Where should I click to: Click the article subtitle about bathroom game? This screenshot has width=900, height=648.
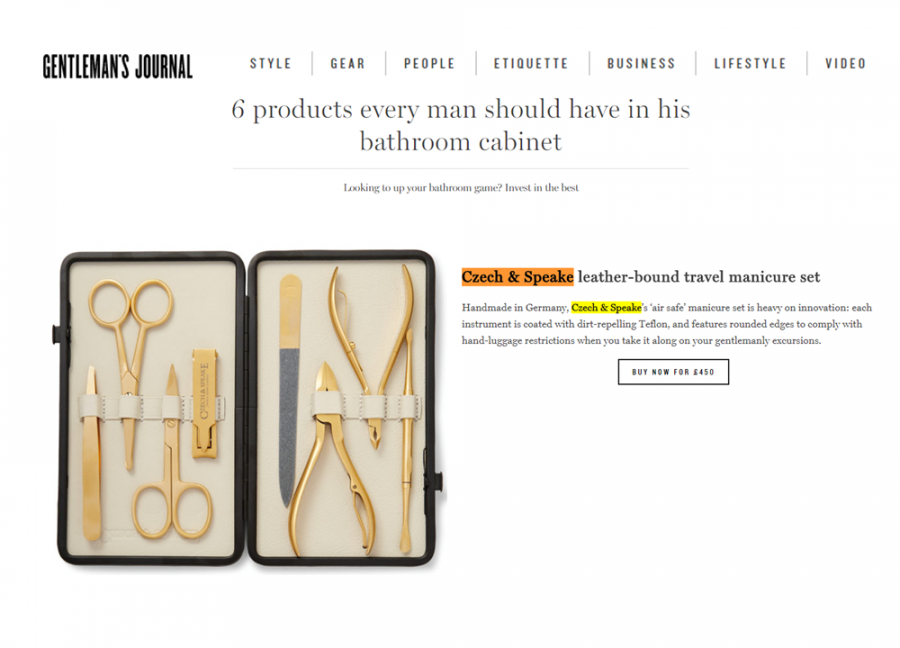pyautogui.click(x=461, y=188)
